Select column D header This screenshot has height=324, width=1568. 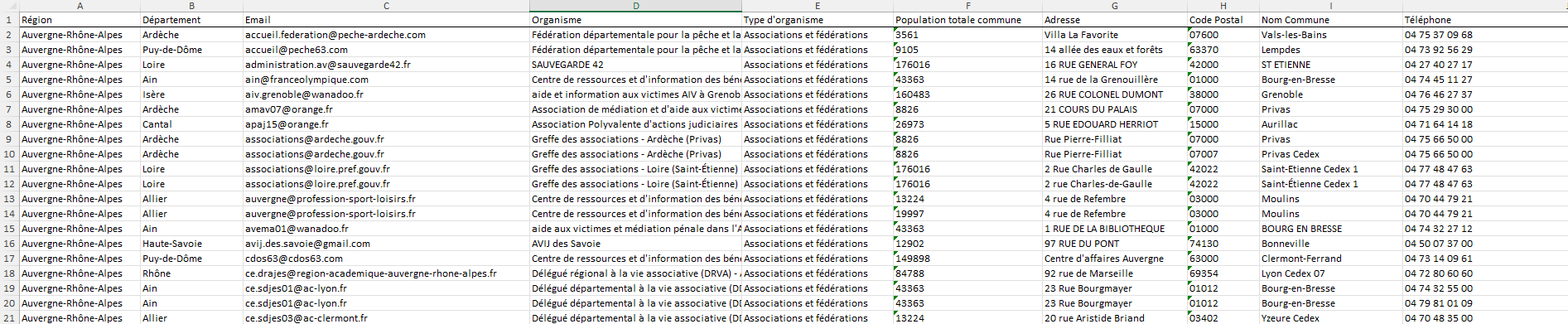pos(635,6)
